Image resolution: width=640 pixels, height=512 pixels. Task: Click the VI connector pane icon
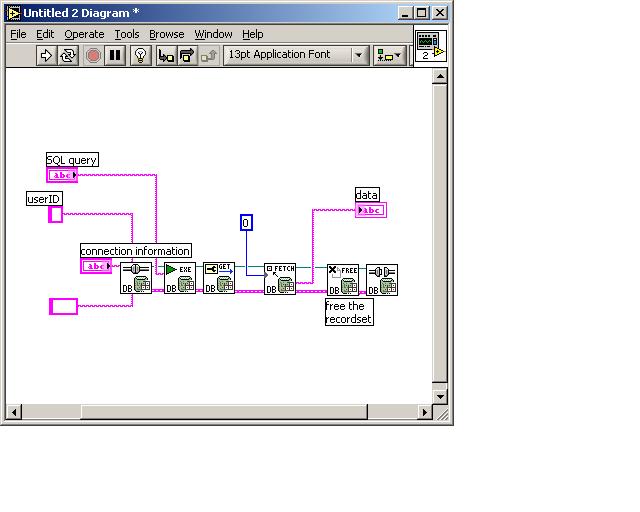point(430,45)
